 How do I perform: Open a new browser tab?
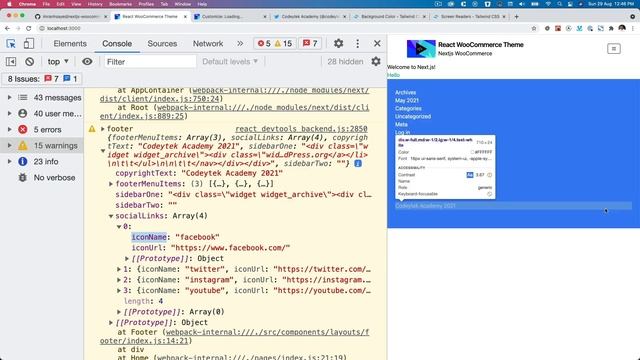(x=516, y=17)
